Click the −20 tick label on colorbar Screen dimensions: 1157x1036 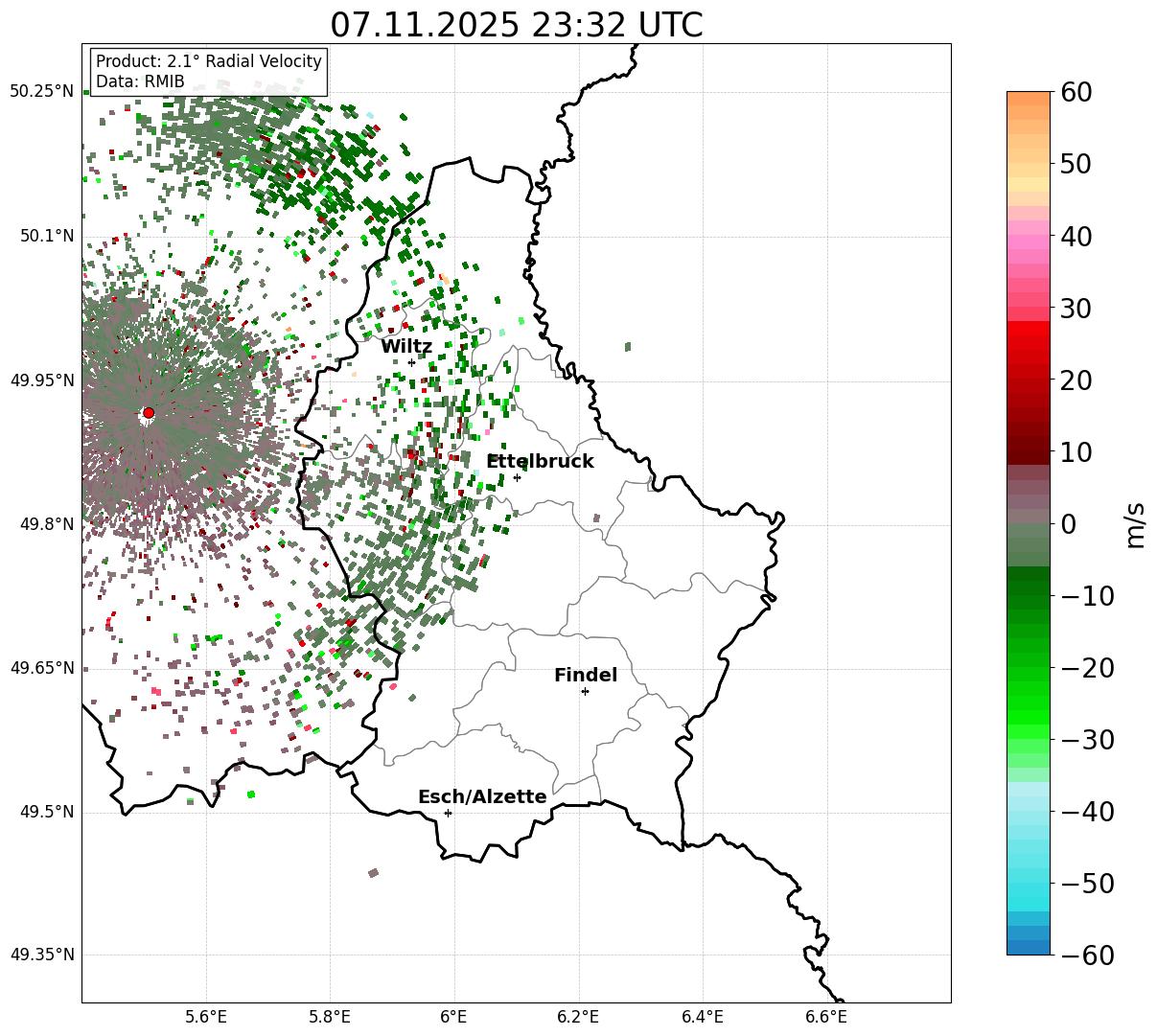pos(1088,668)
